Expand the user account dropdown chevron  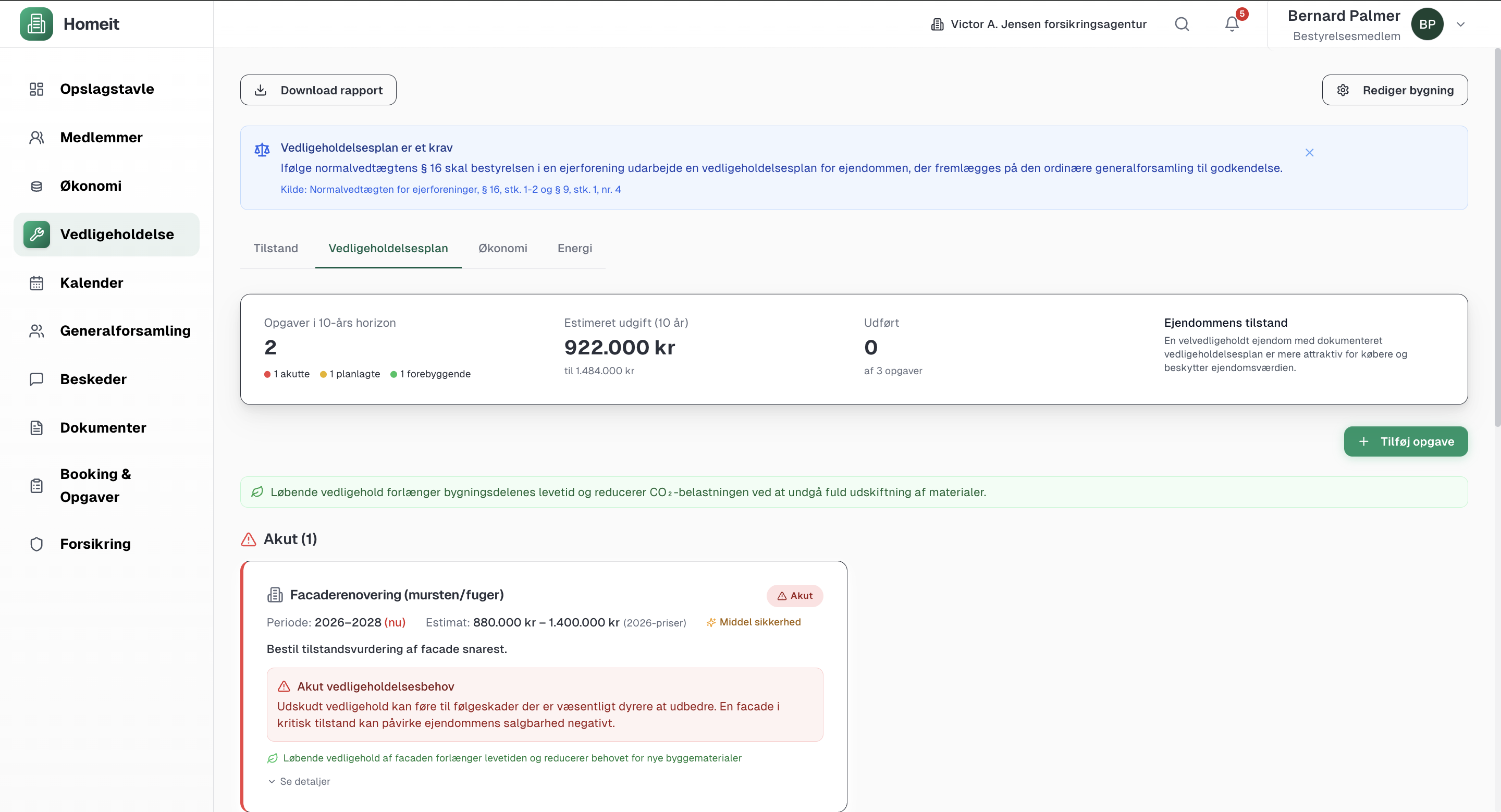pos(1461,24)
